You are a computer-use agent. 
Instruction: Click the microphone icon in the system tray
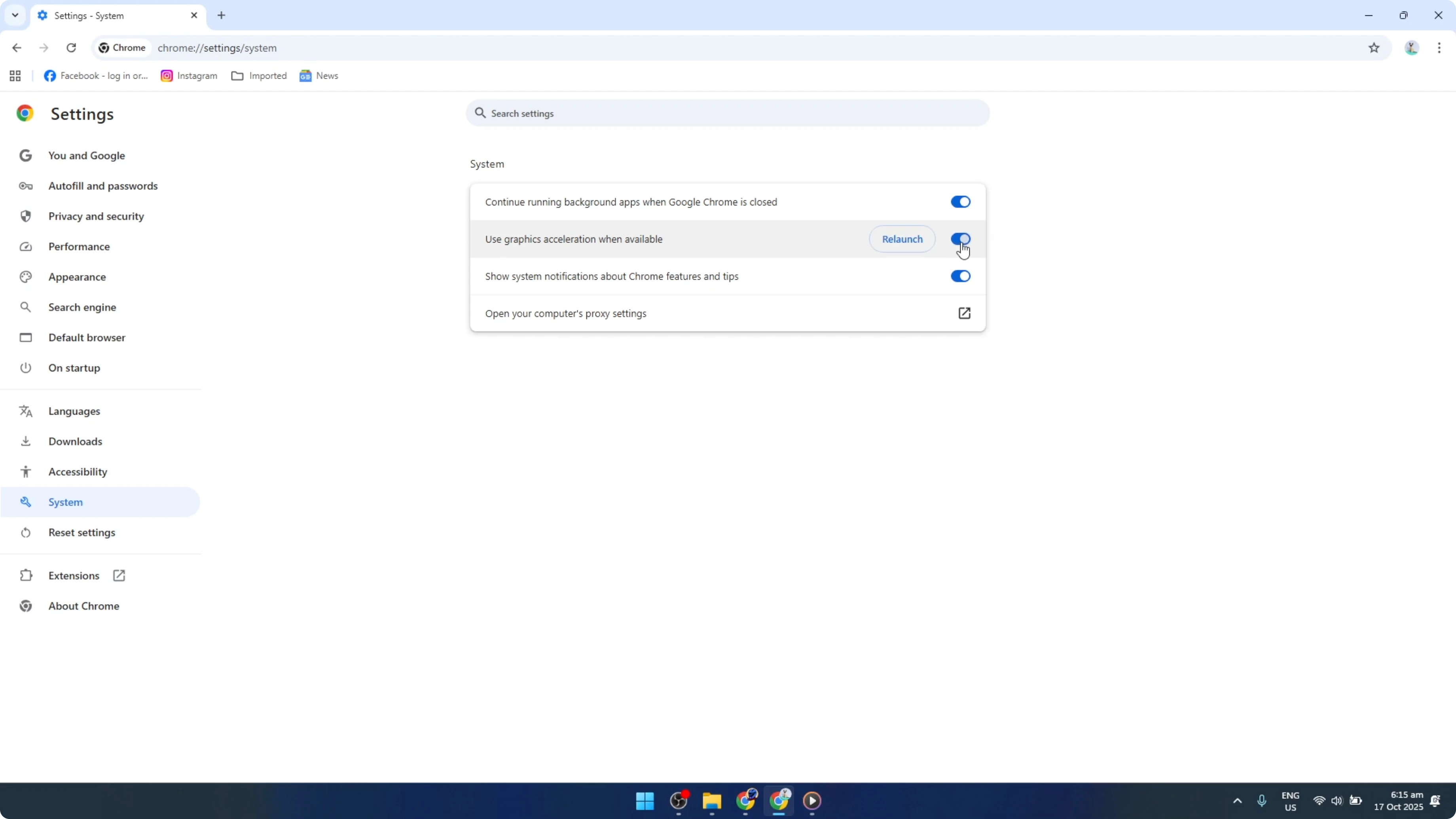point(1262,801)
